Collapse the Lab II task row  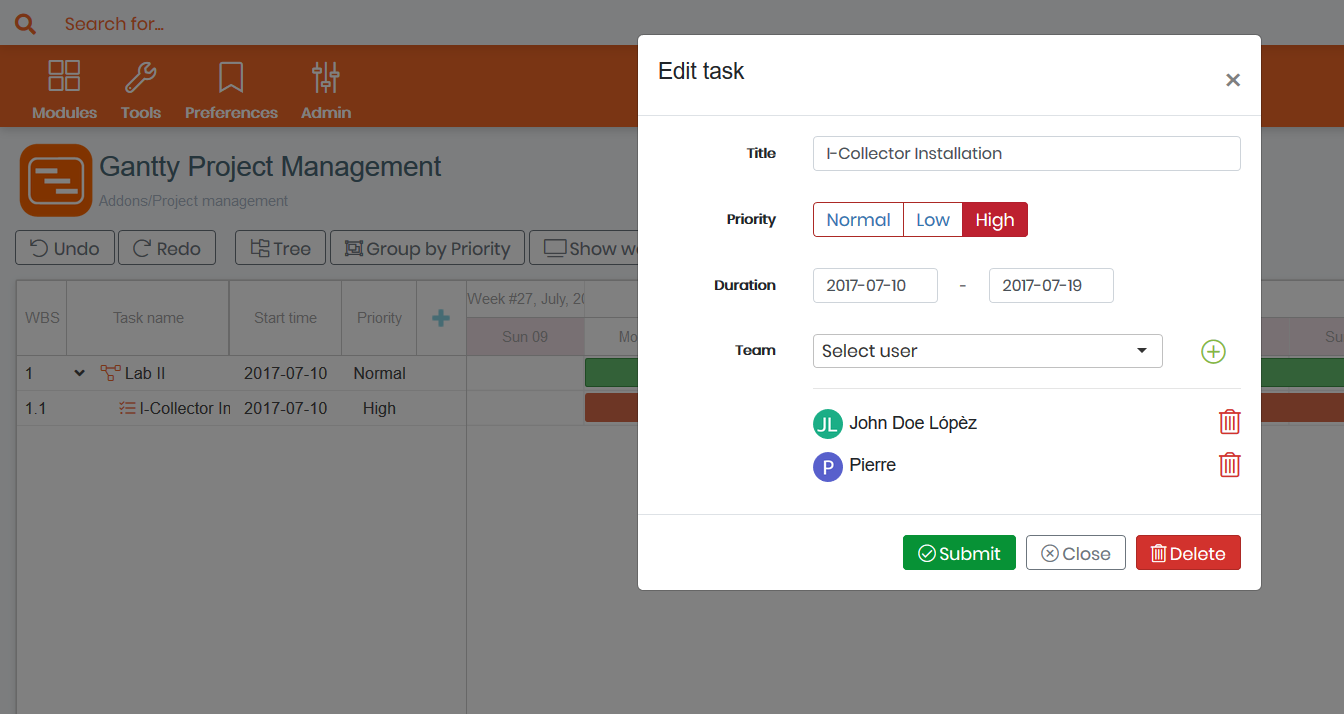coord(79,373)
